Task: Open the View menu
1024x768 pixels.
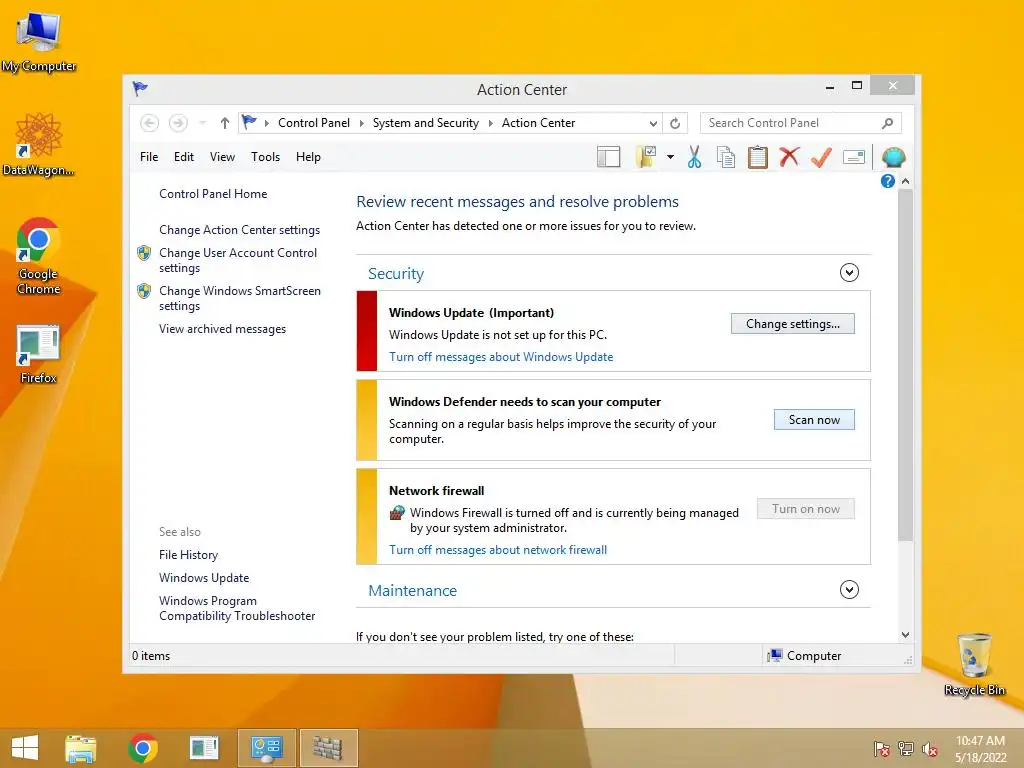Action: tap(222, 157)
